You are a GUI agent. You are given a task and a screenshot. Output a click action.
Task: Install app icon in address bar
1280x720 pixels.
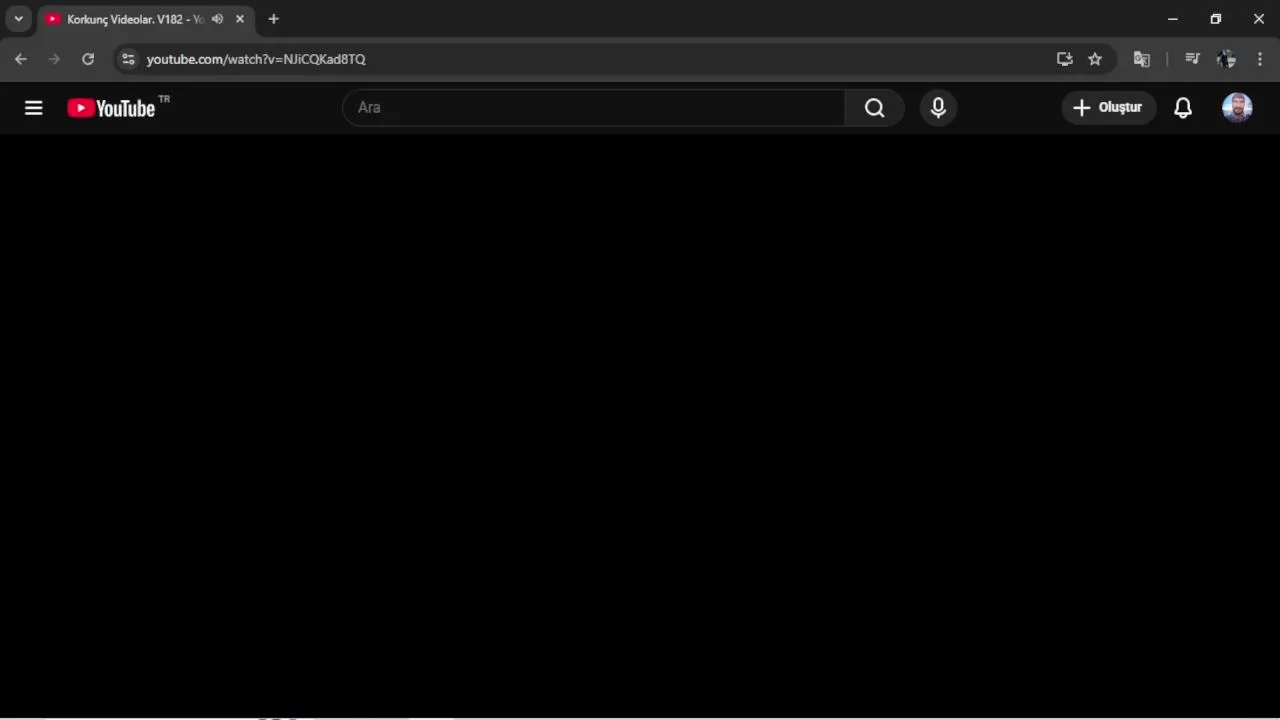1065,59
